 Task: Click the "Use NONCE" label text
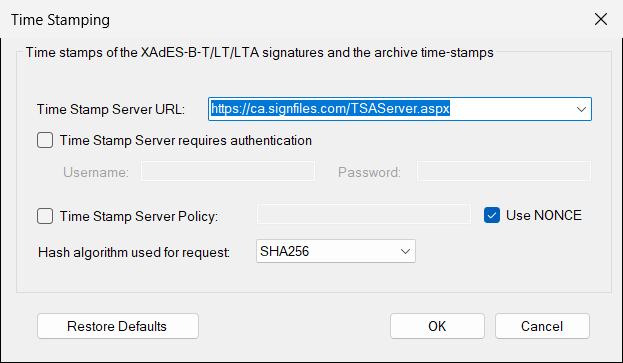point(544,215)
